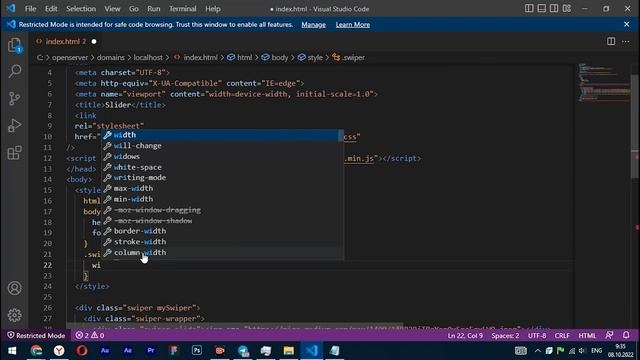Click the unsaved dot on index.html tab

(94, 41)
